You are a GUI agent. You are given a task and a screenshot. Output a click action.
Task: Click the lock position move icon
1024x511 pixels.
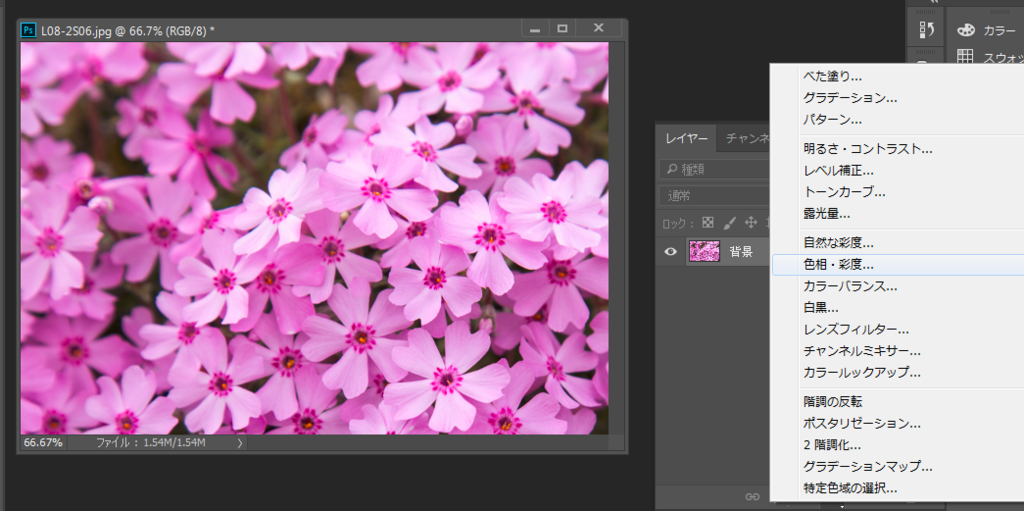point(751,223)
